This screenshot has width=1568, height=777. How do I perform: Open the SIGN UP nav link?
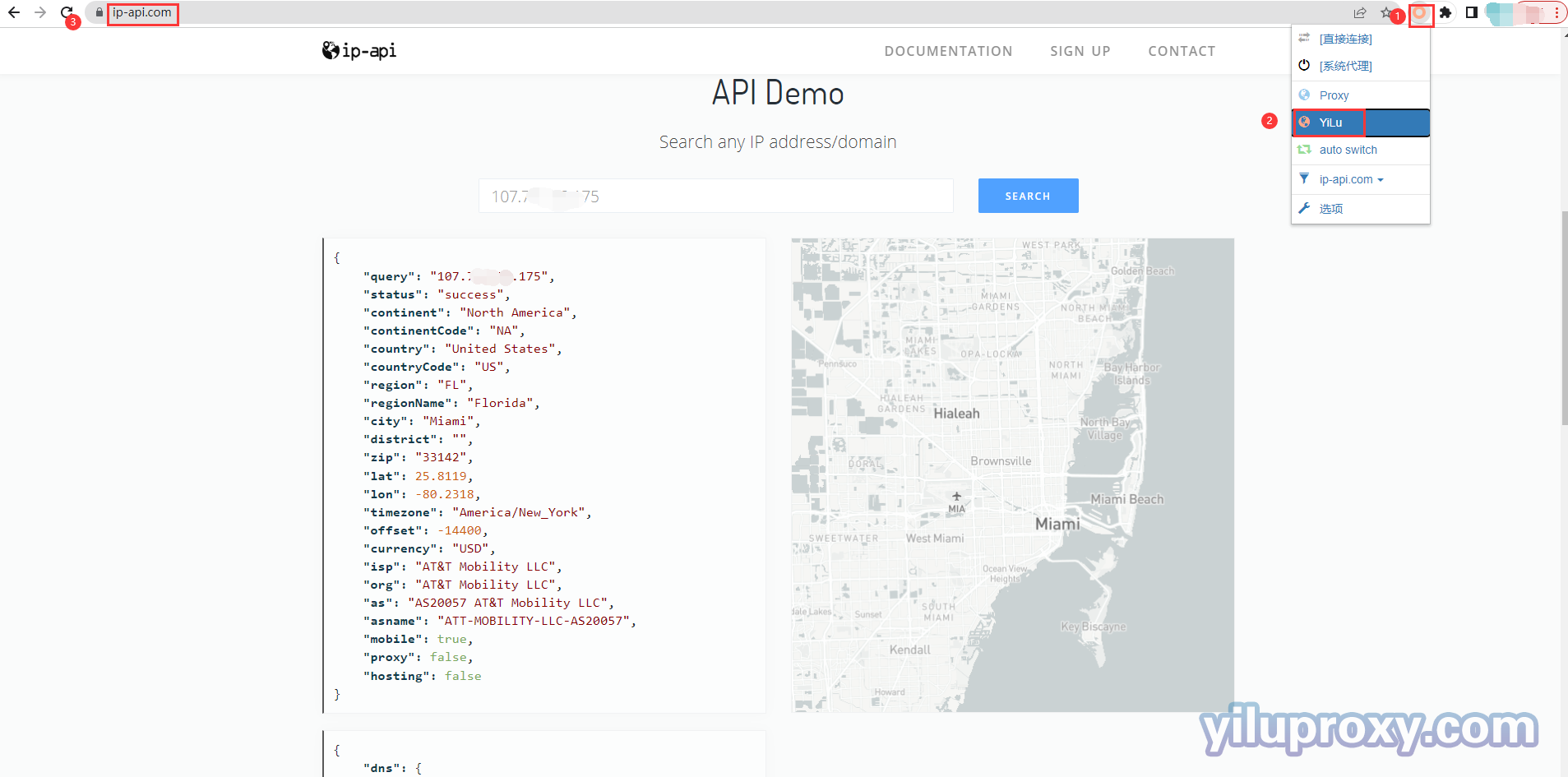(1080, 51)
